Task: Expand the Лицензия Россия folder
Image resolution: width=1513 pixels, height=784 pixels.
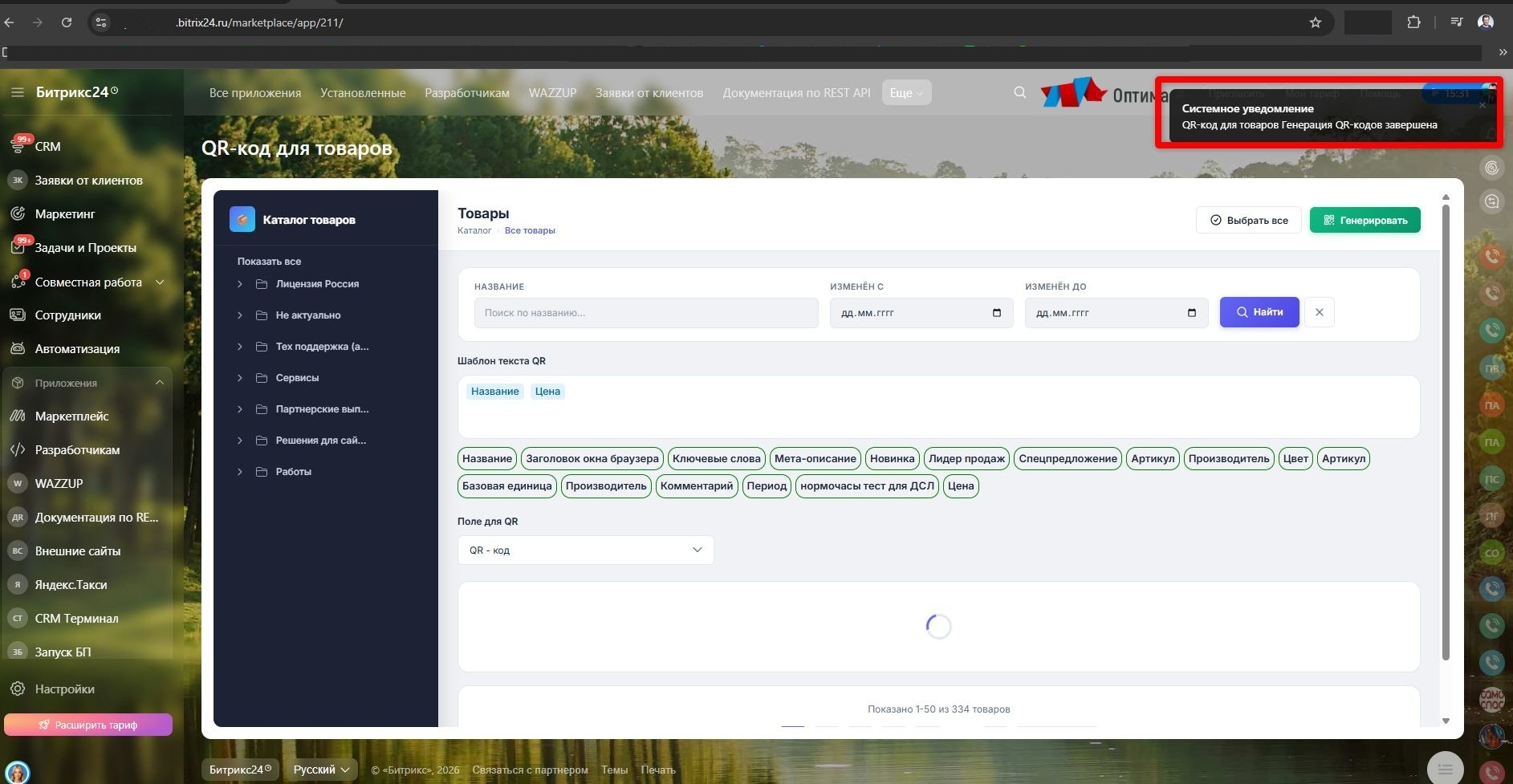Action: tap(239, 284)
